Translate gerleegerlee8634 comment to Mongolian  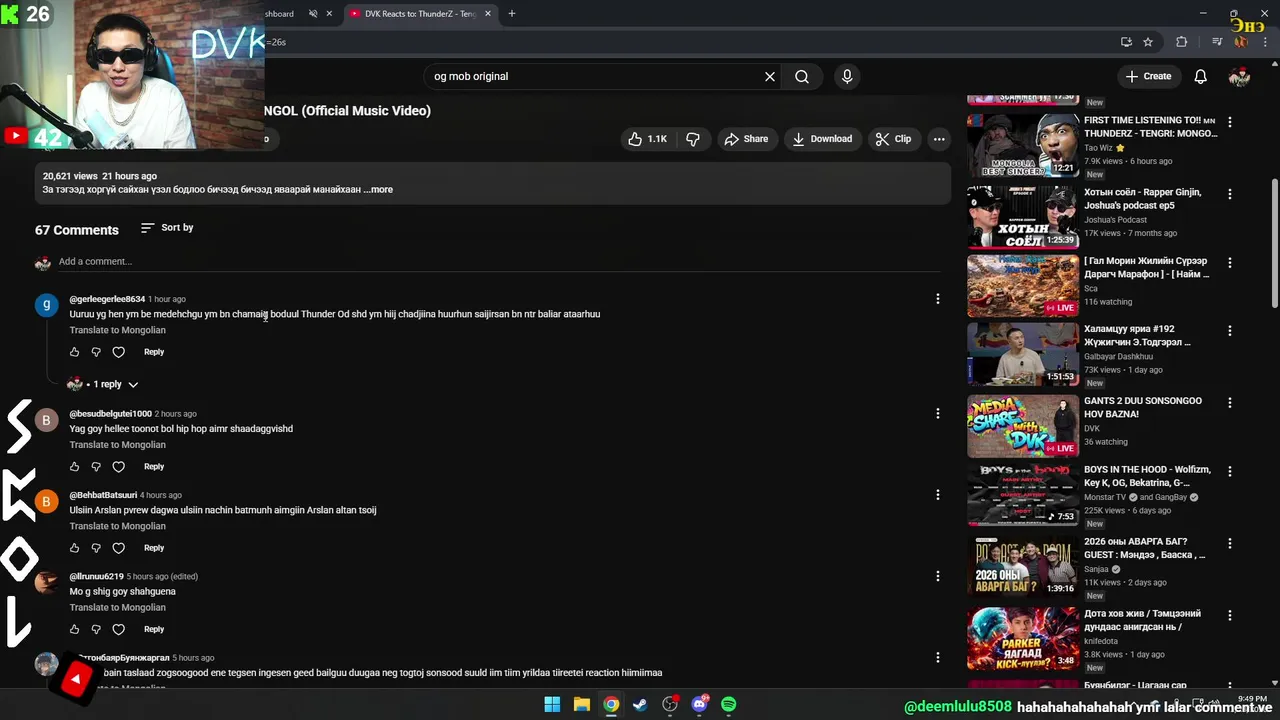tap(117, 330)
